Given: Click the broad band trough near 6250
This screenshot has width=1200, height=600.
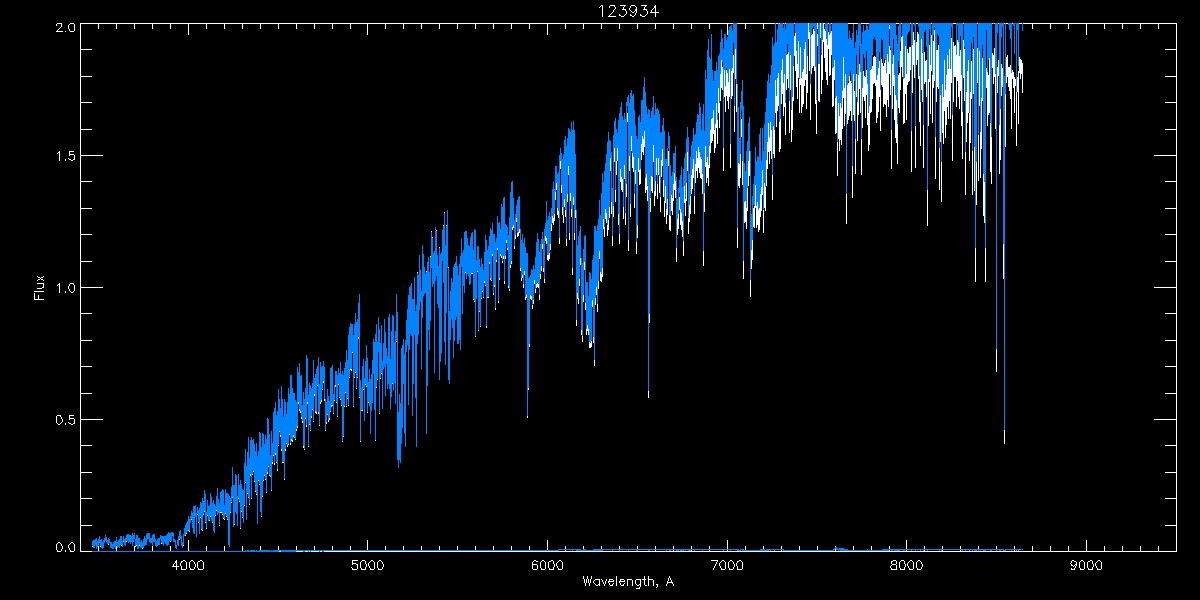Looking at the screenshot, I should [590, 345].
